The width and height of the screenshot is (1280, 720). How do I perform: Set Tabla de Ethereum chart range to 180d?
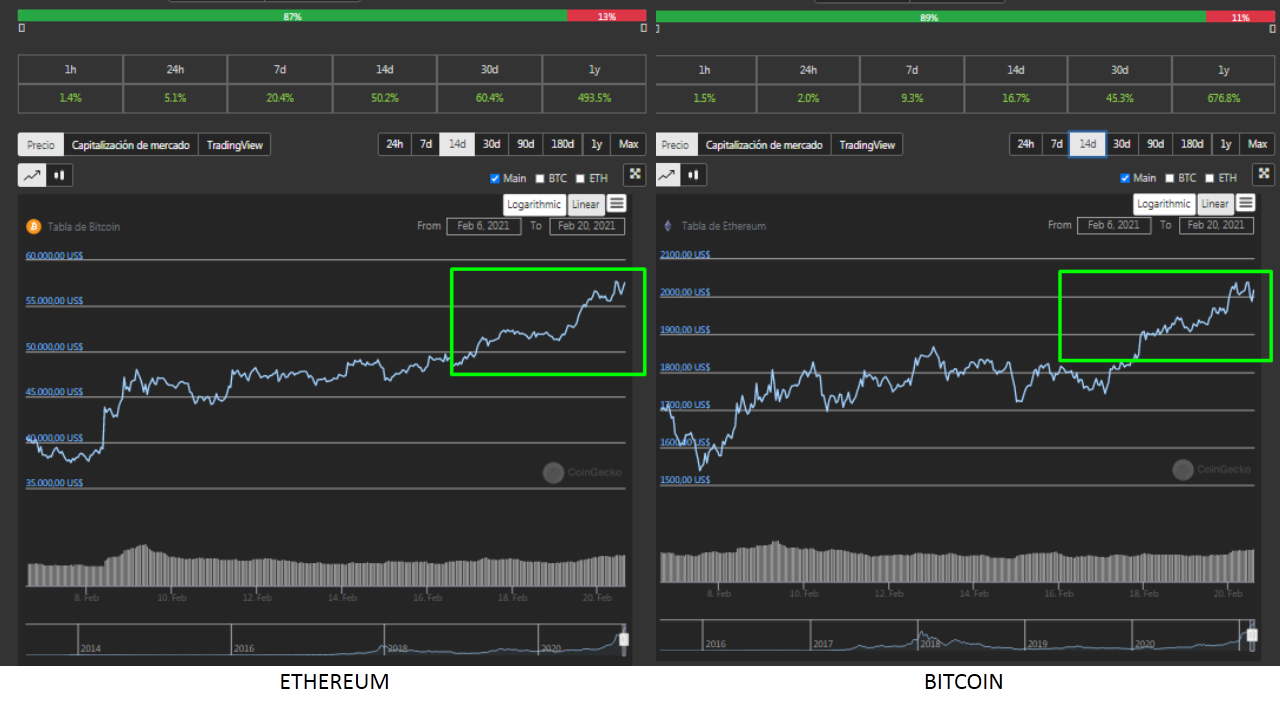(1192, 144)
